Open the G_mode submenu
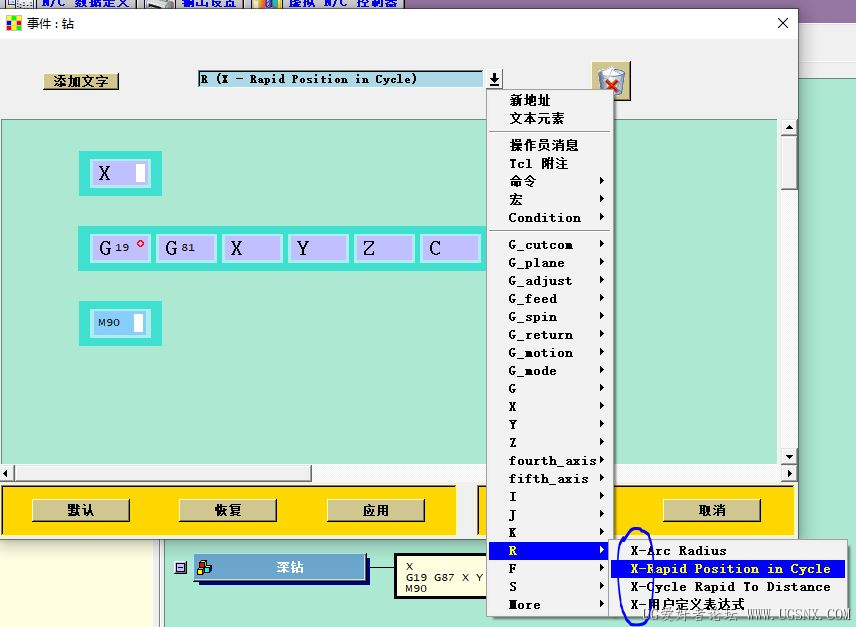Viewport: 856px width, 627px height. pyautogui.click(x=550, y=371)
